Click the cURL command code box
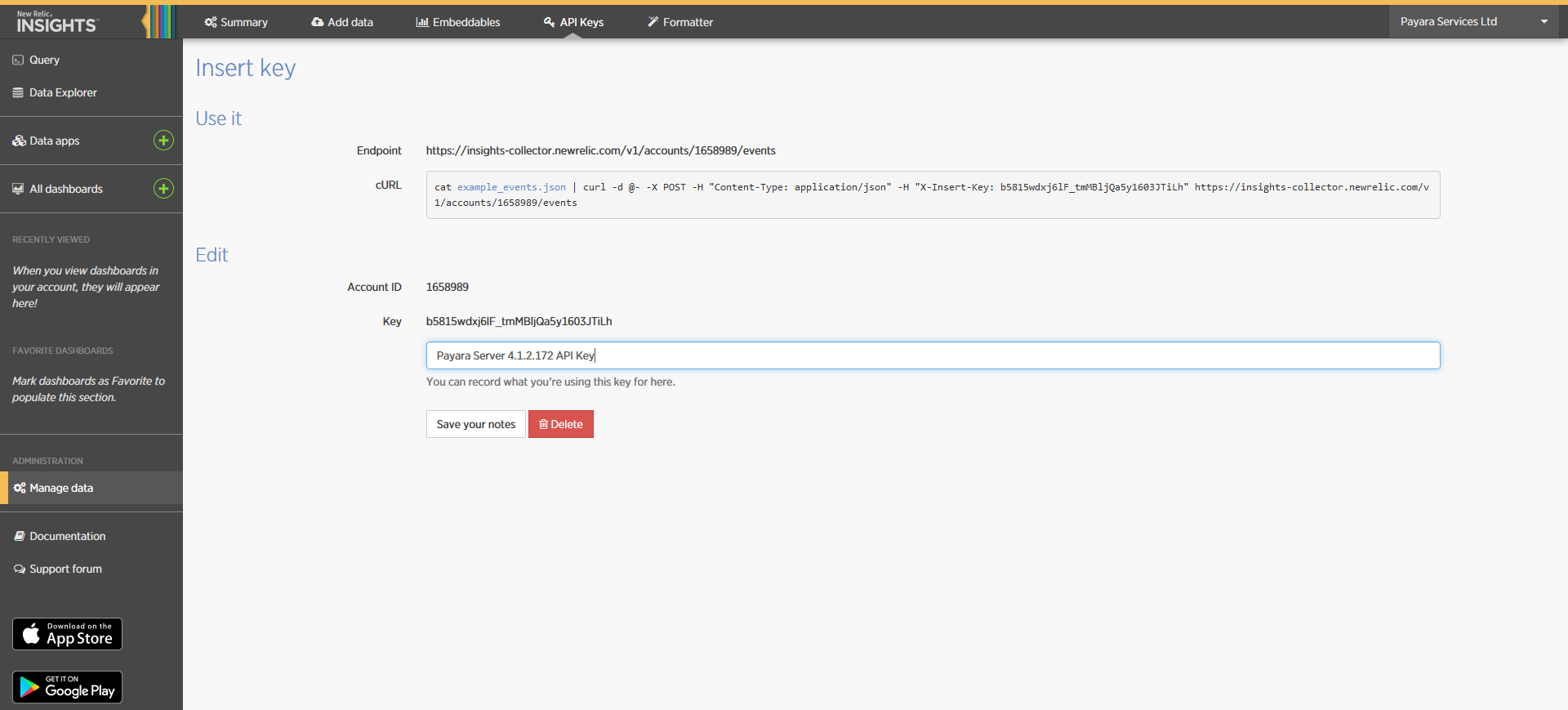Screen dimensions: 1568x710 click(x=933, y=194)
